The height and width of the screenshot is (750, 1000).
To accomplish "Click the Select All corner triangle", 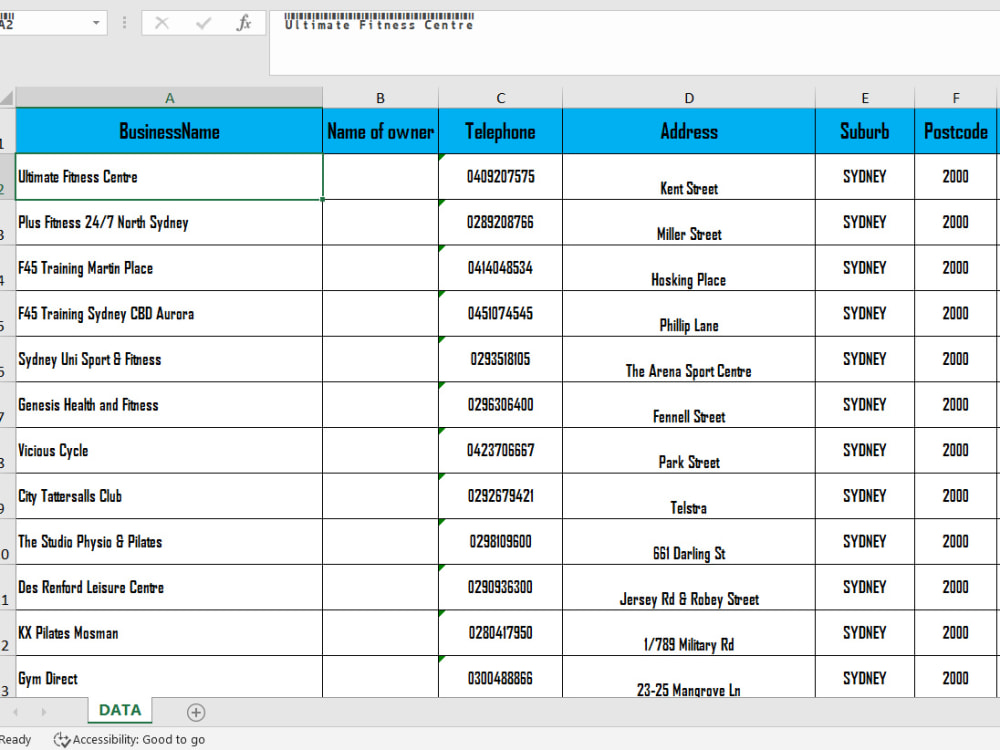I will coord(7,98).
